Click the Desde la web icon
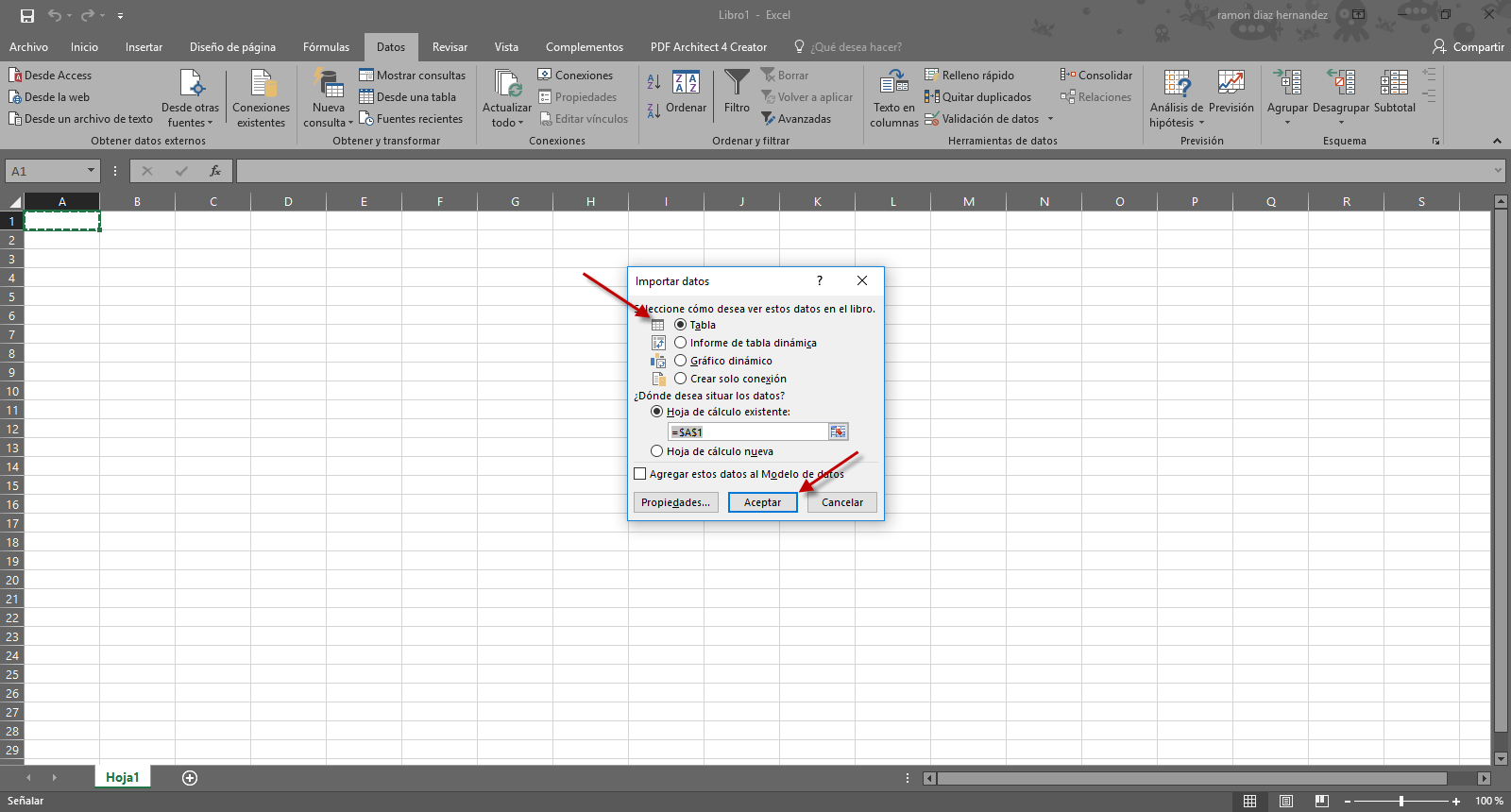Image resolution: width=1511 pixels, height=812 pixels. [15, 97]
